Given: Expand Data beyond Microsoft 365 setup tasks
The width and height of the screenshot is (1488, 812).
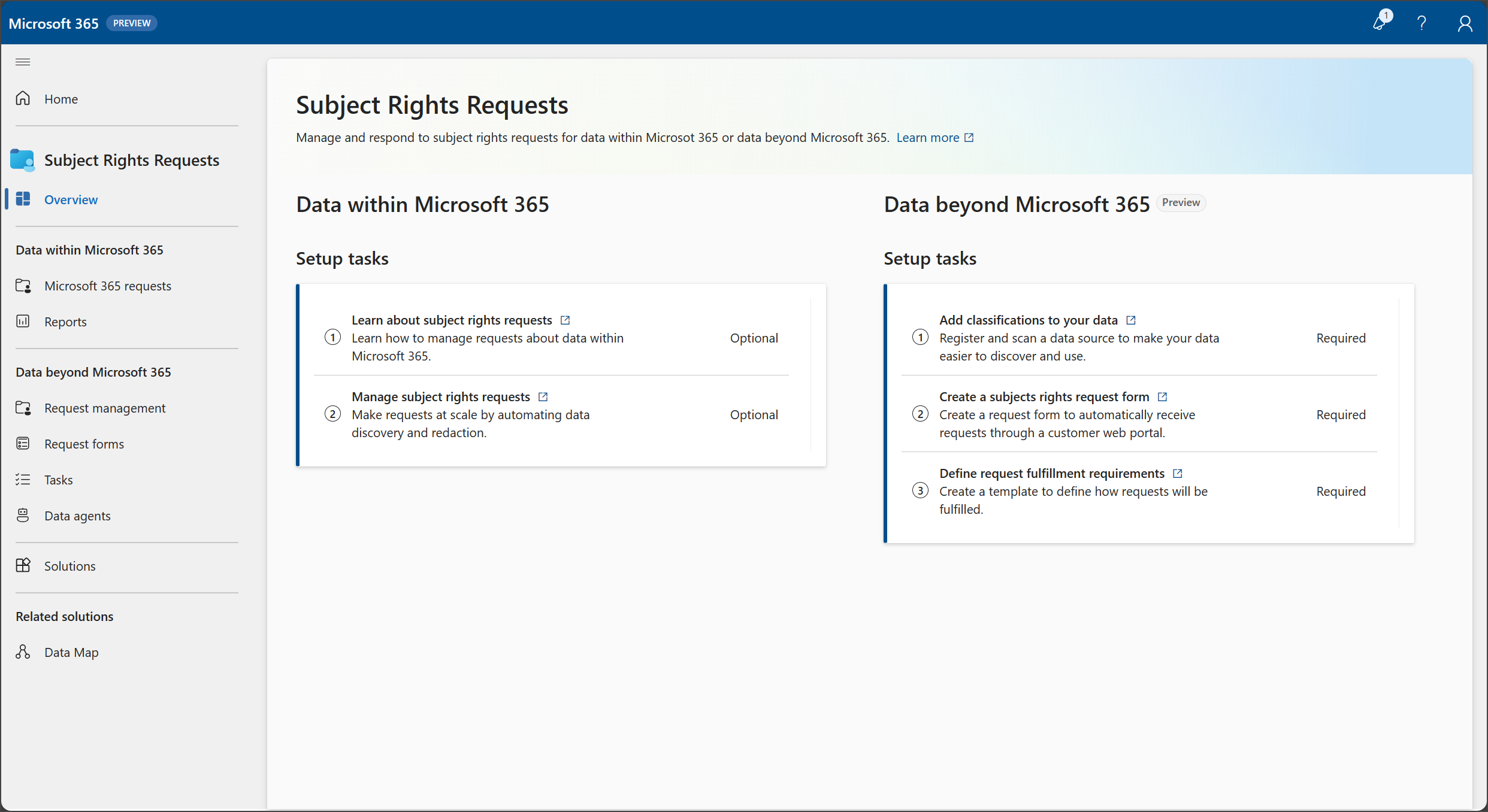Looking at the screenshot, I should [929, 257].
